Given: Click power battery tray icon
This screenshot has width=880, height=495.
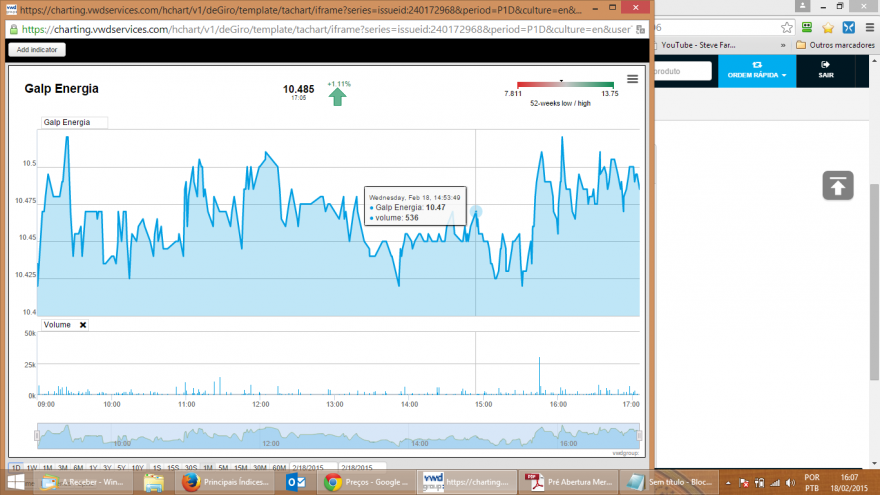Looking at the screenshot, I should pyautogui.click(x=759, y=483).
